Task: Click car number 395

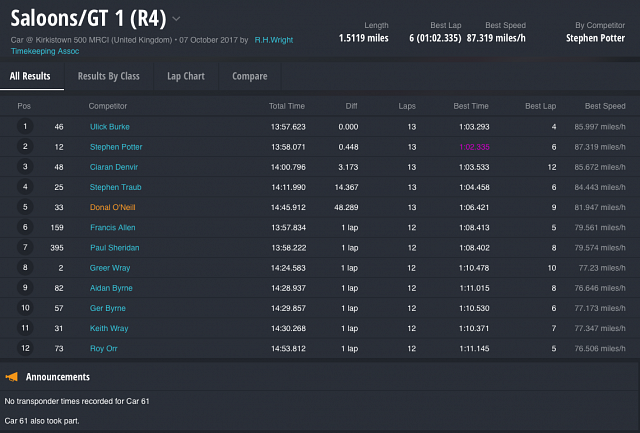Action: click(57, 248)
